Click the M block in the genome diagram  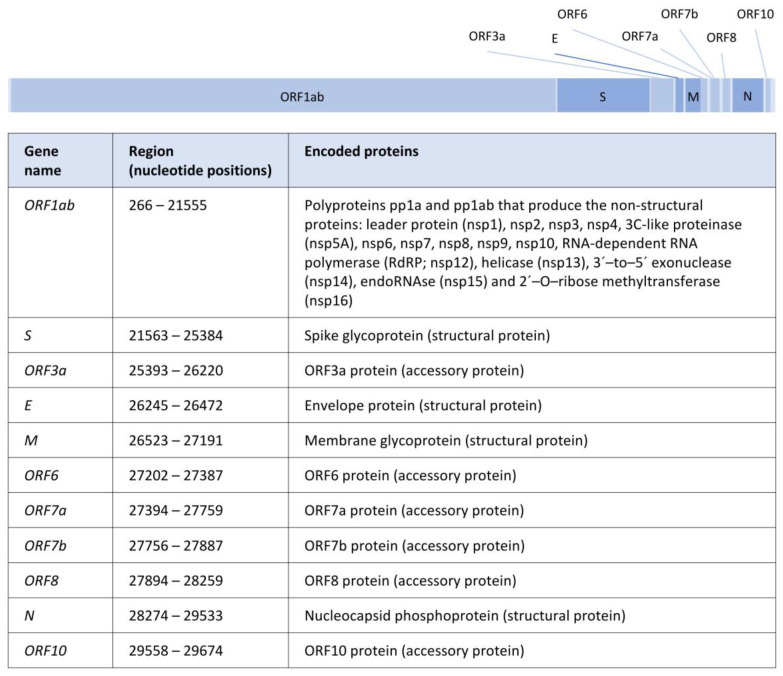click(692, 97)
